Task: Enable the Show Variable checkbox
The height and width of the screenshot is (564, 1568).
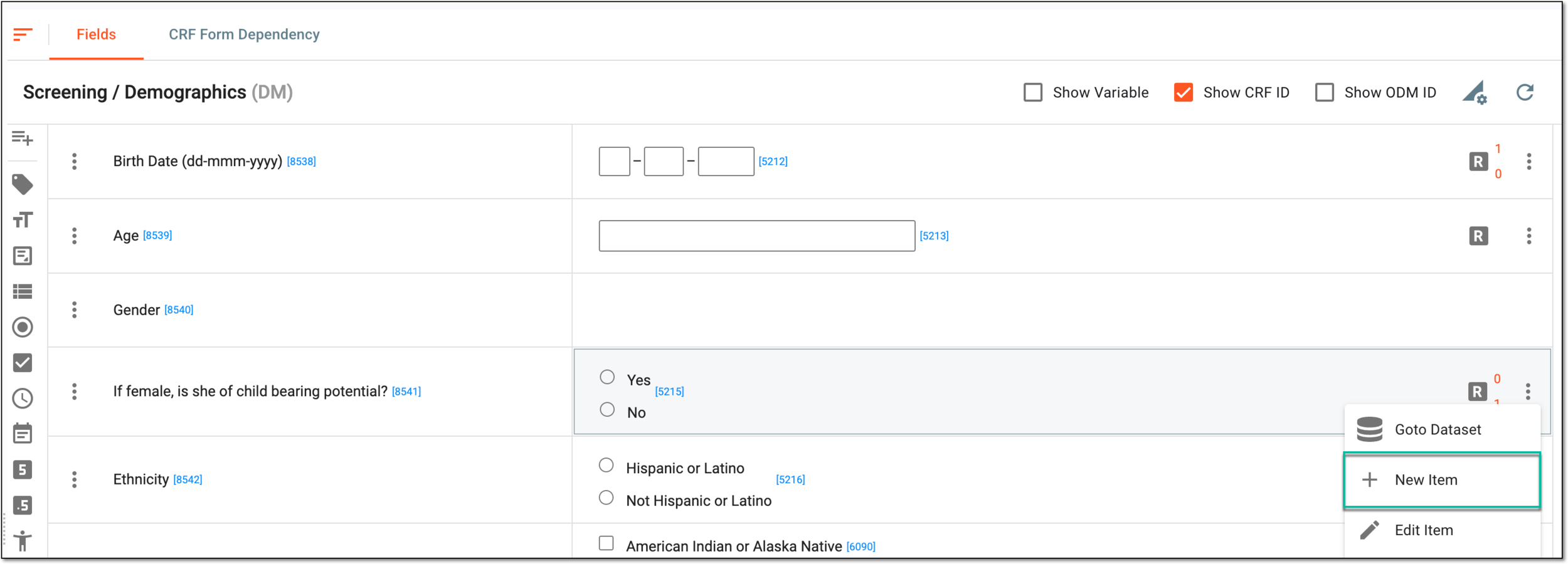Action: coord(1032,93)
